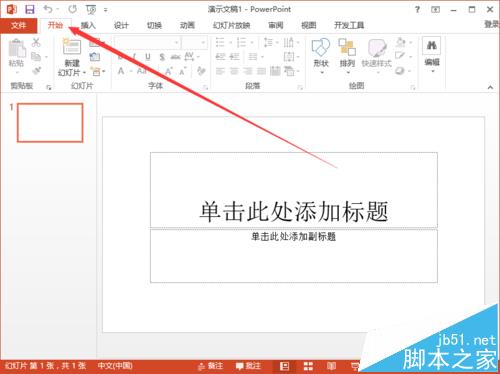Open Clipboard (剪贴板) dialog launcher
The image size is (500, 374).
click(x=49, y=87)
